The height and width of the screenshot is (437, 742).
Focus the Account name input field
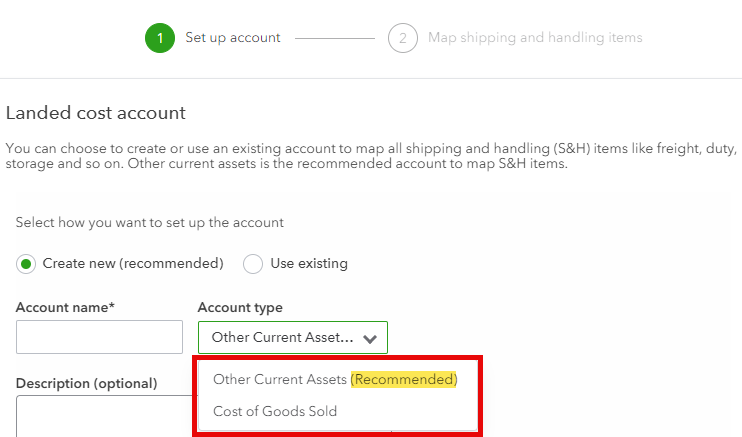coord(99,337)
